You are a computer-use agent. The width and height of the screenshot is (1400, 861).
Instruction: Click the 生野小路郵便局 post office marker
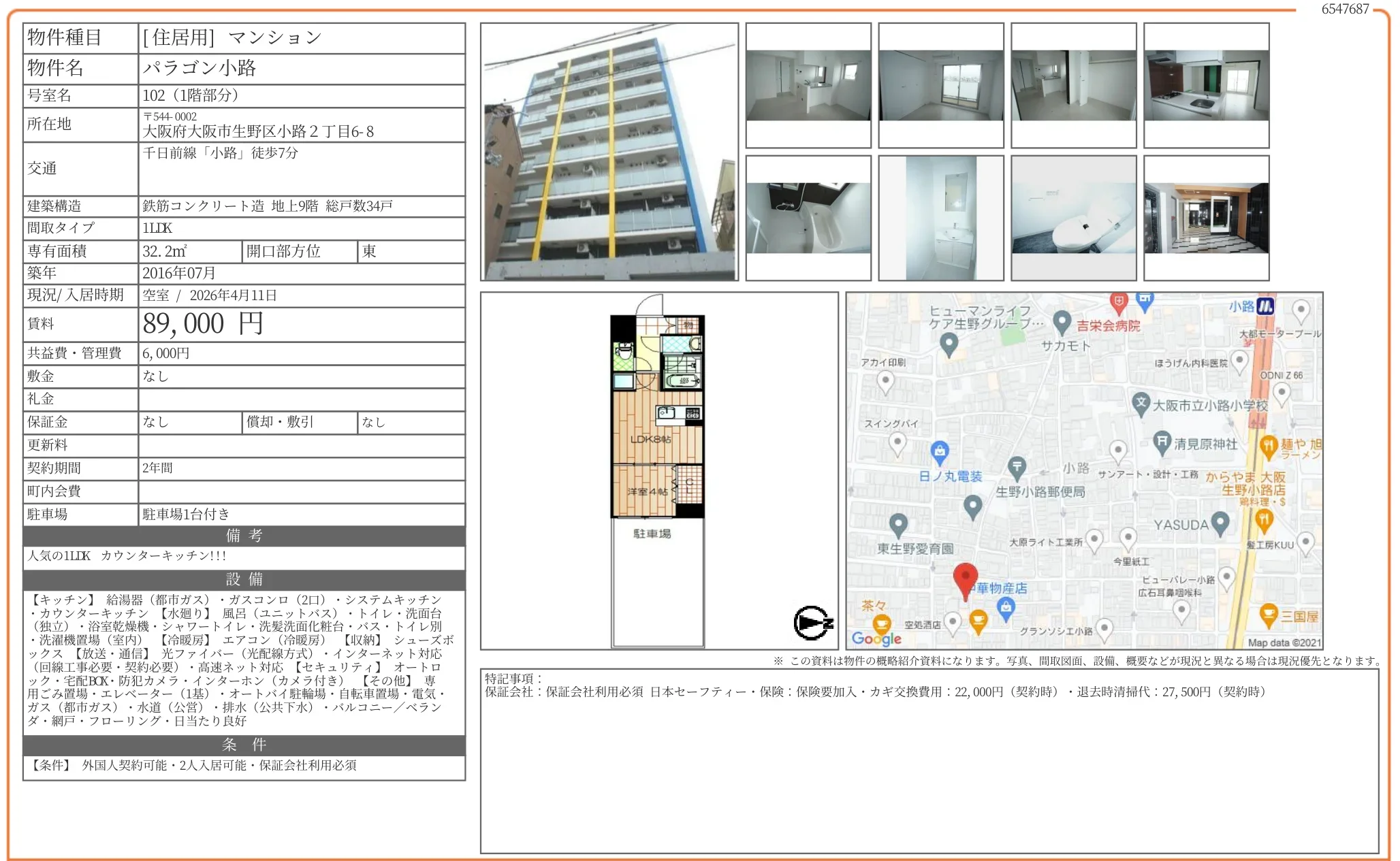[1017, 467]
